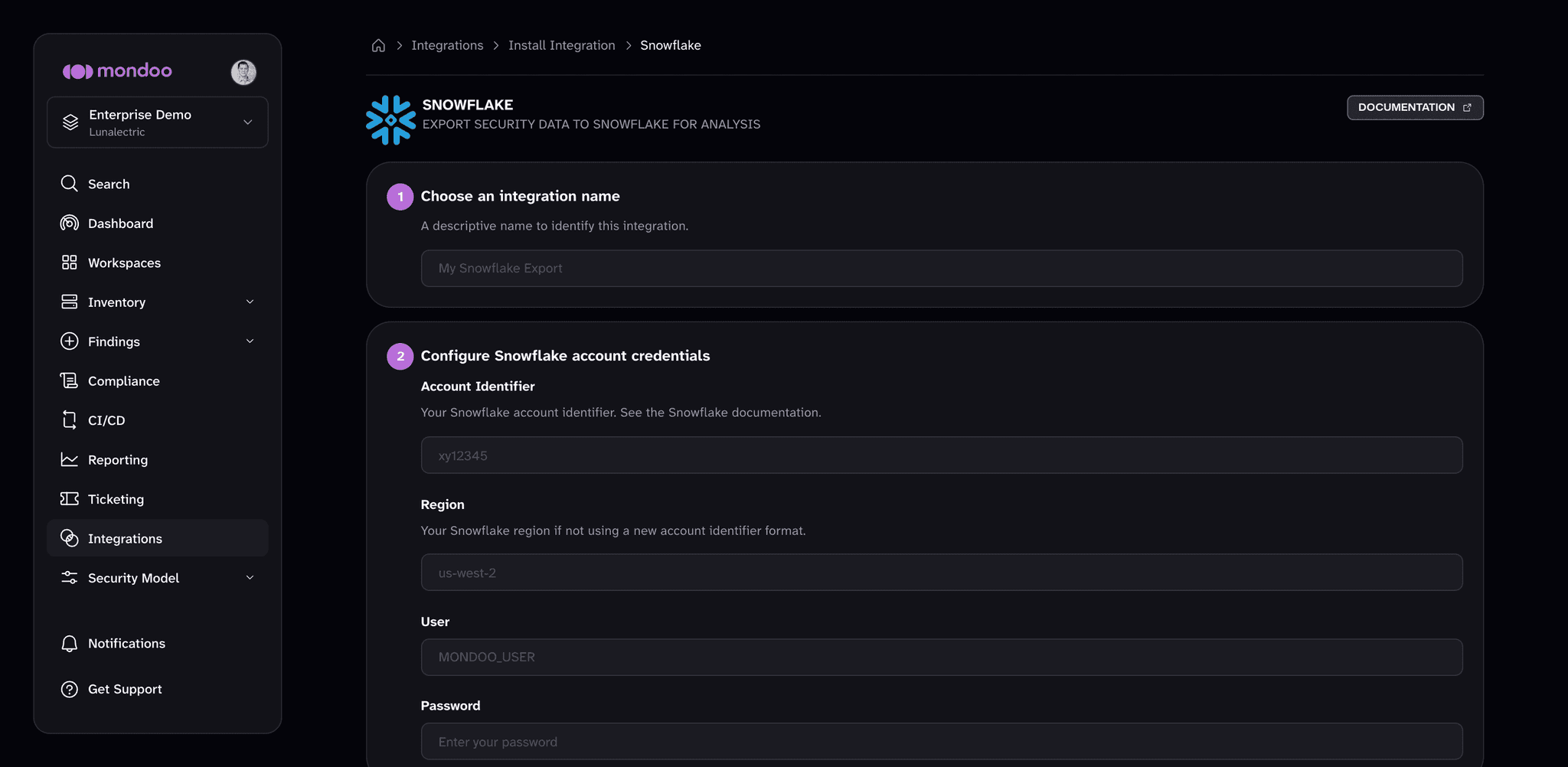Click the Ticketing ticket icon
Image resolution: width=1568 pixels, height=767 pixels.
(69, 498)
